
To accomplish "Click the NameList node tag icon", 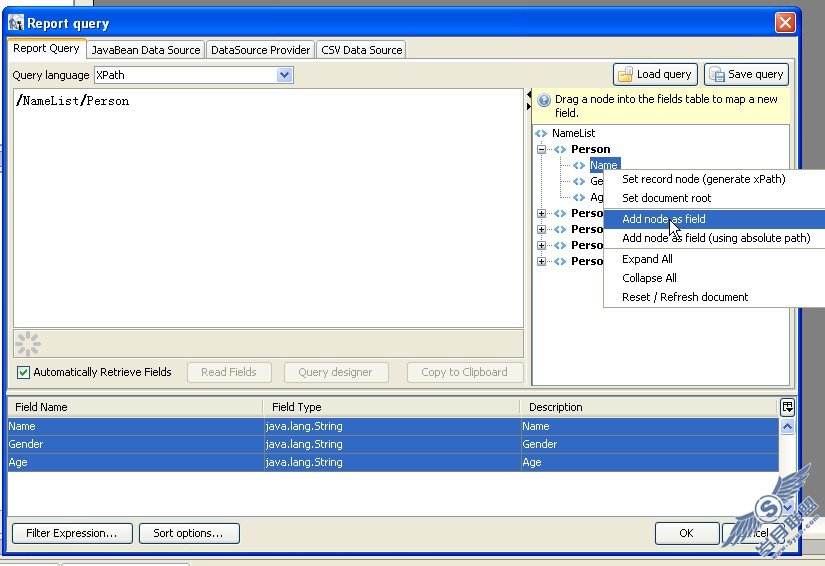I will pos(541,134).
